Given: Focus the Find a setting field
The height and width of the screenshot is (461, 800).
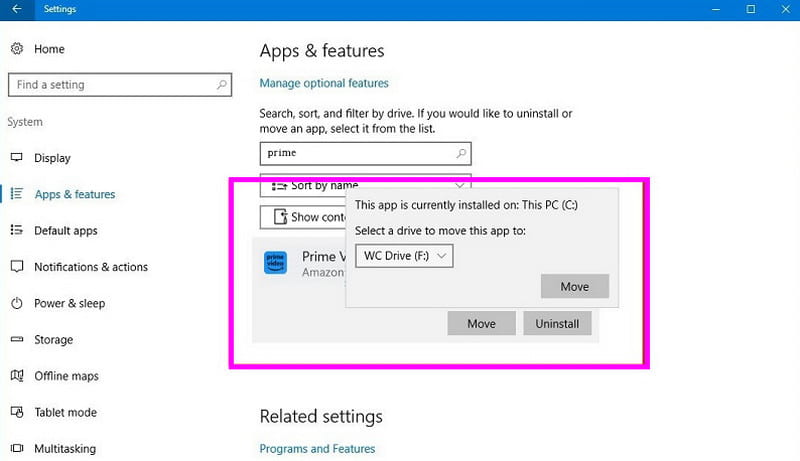Looking at the screenshot, I should pos(120,85).
